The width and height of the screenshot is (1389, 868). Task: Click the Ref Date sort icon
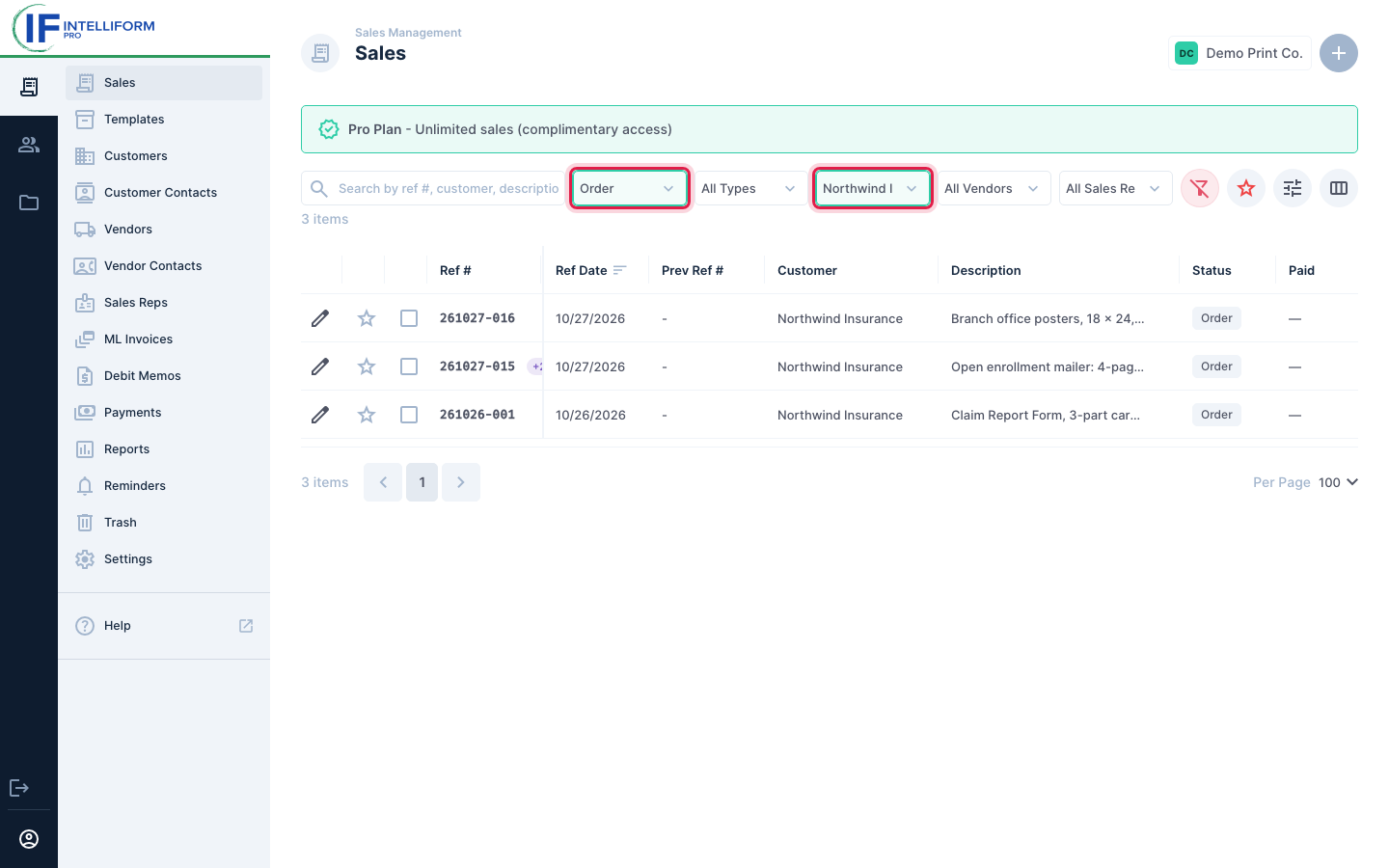tap(619, 270)
